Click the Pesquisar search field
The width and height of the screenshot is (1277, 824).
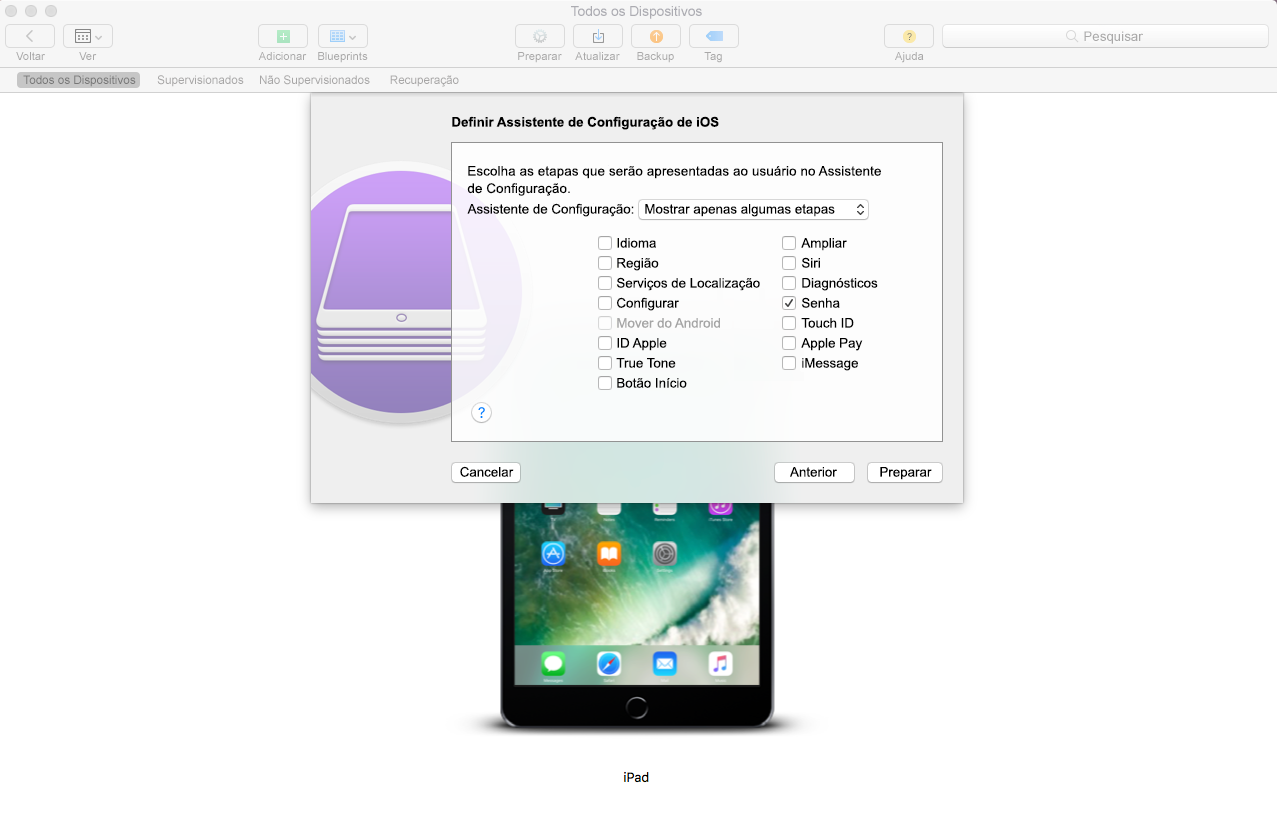click(x=1106, y=36)
